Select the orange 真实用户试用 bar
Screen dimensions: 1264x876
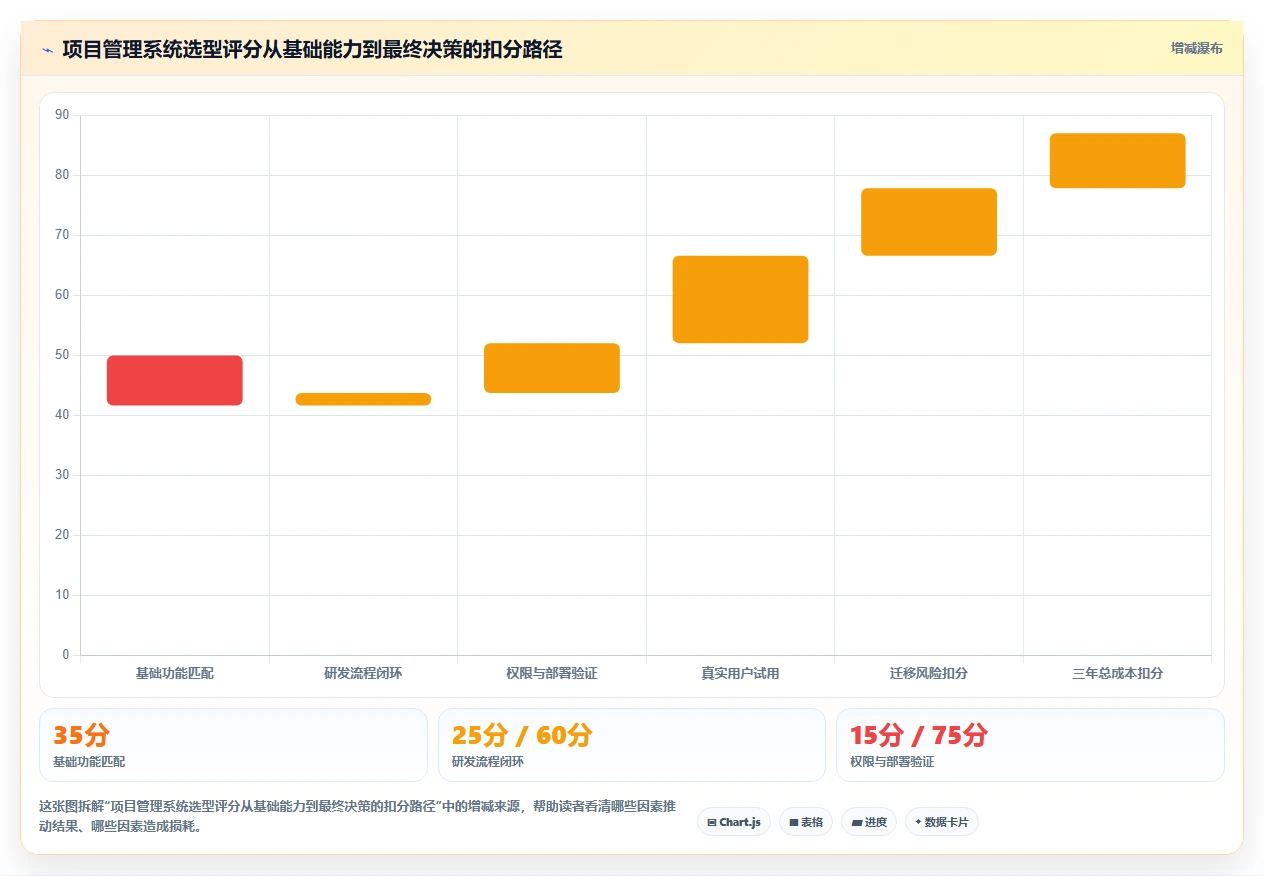[740, 299]
